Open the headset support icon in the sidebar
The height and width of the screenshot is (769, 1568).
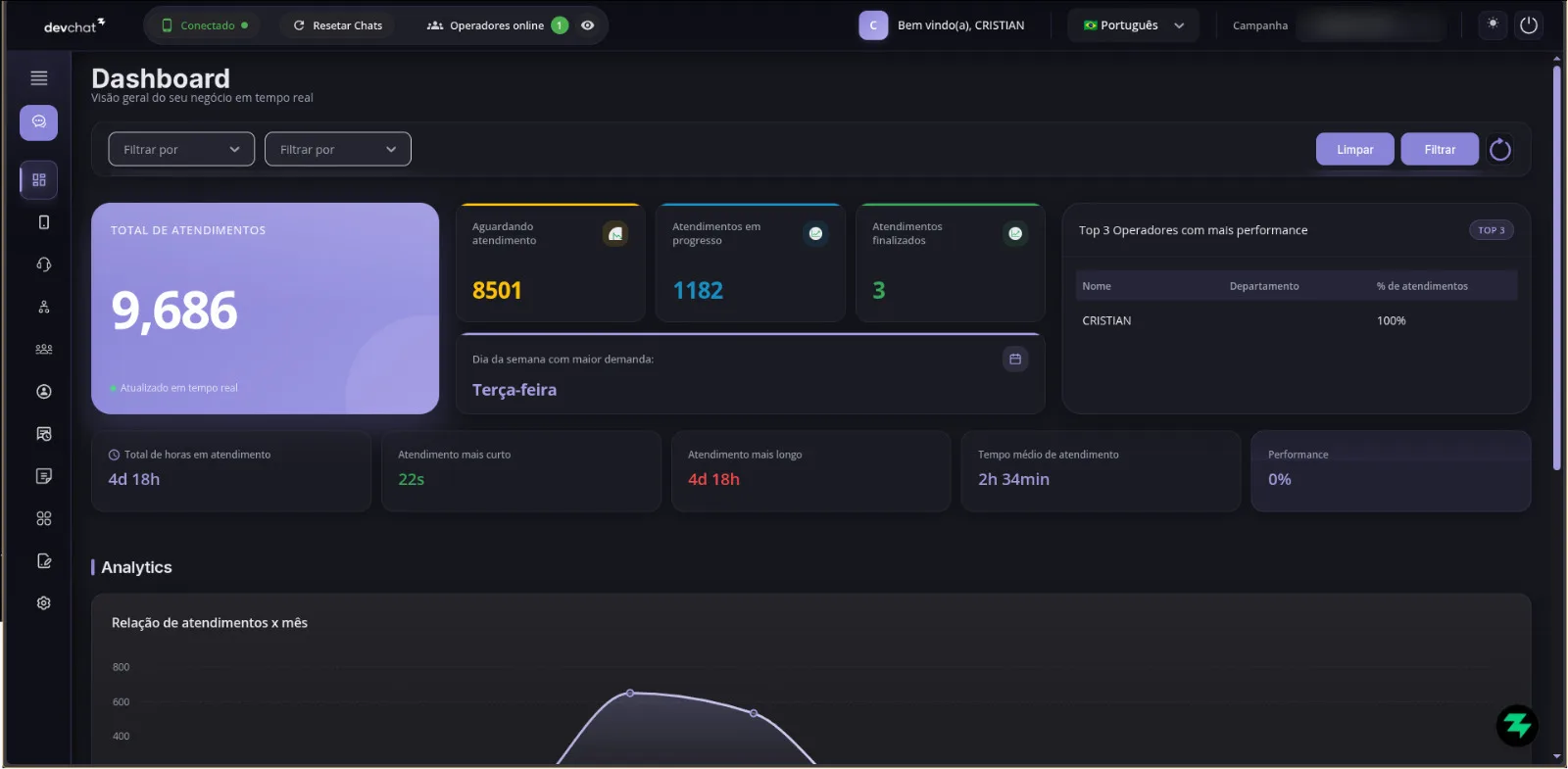tap(43, 264)
